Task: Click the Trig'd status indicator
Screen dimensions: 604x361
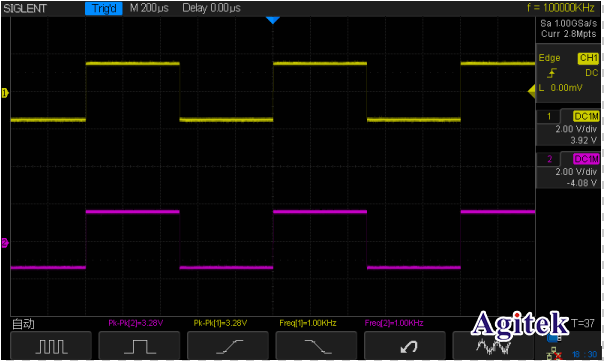Action: [104, 8]
